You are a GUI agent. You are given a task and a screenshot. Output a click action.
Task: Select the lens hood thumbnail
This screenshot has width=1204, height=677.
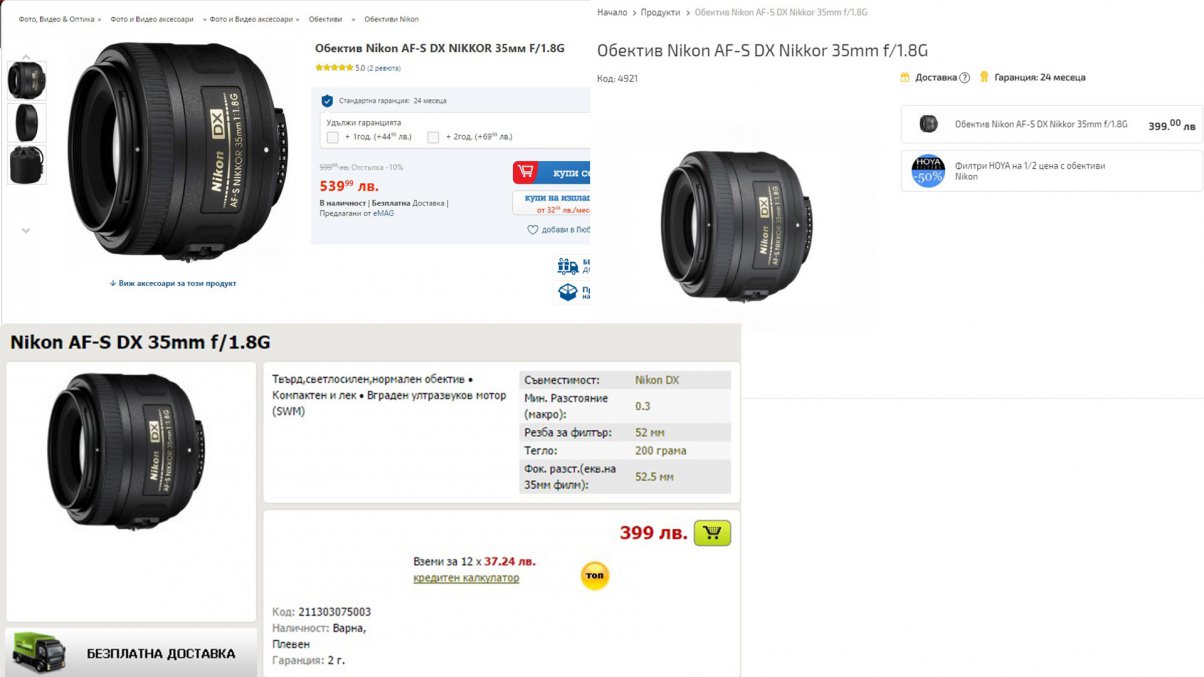(27, 123)
